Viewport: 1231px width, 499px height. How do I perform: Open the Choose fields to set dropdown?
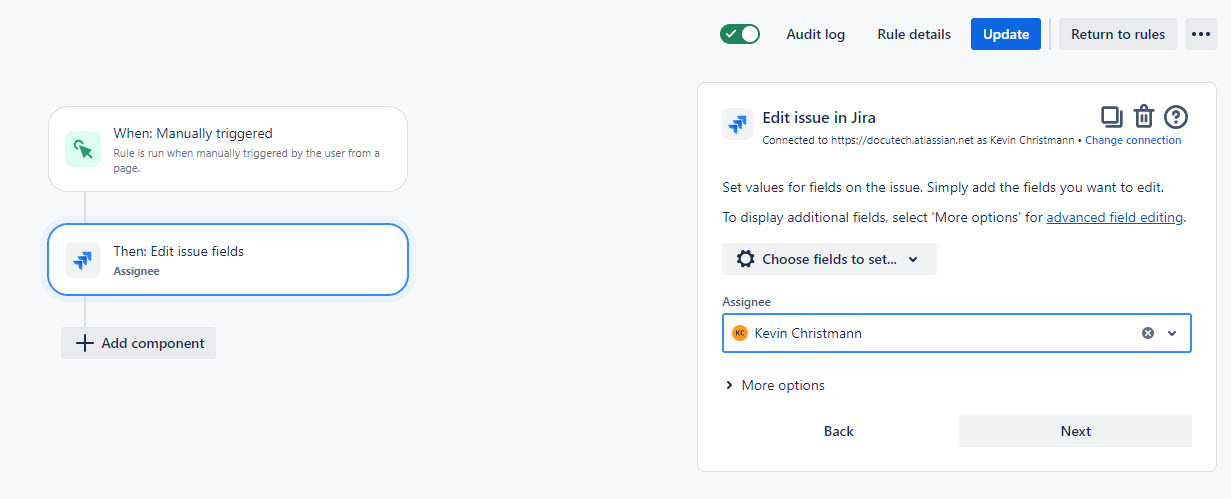coord(829,259)
